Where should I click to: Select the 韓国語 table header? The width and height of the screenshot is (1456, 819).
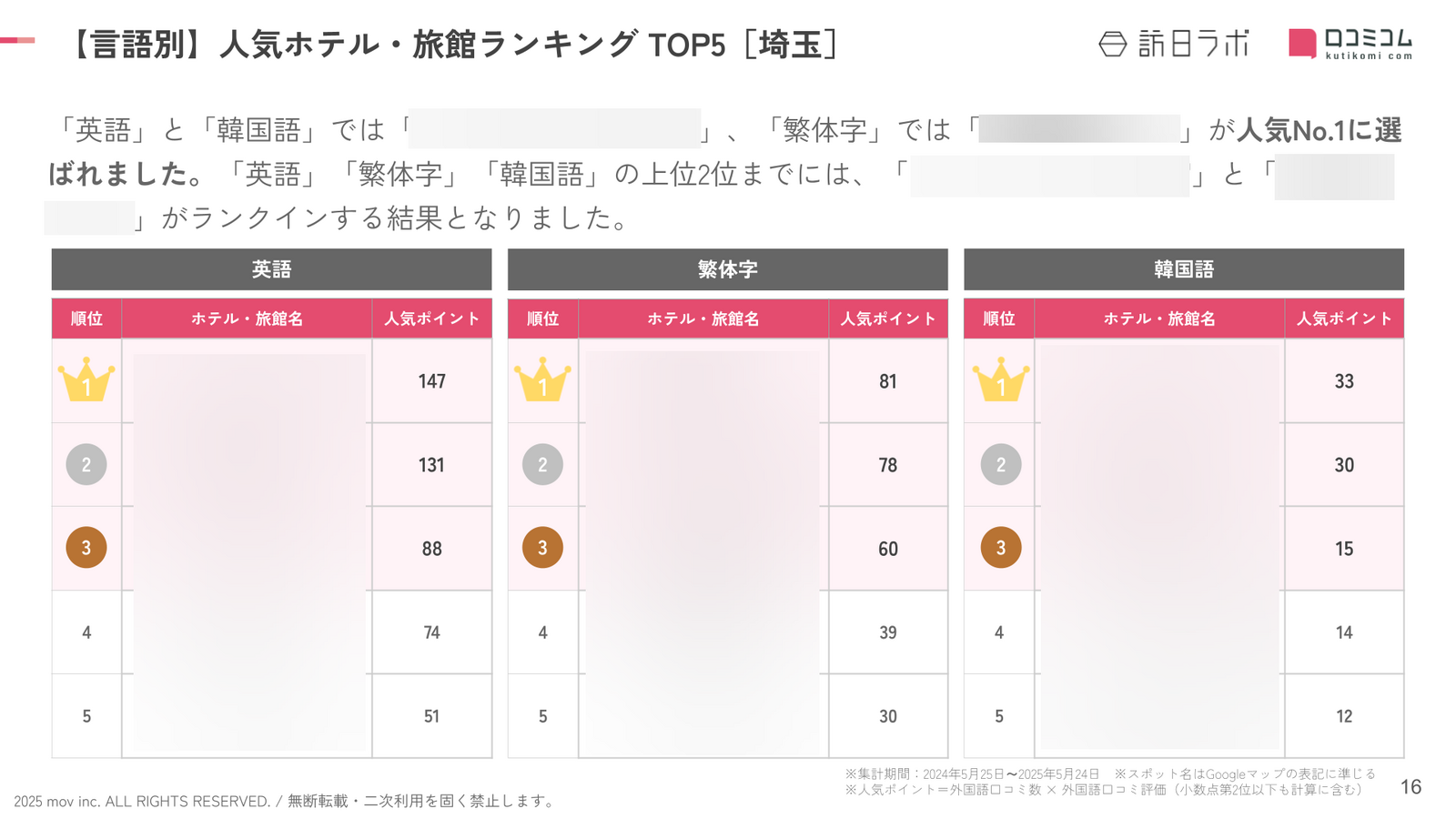pos(1184,269)
